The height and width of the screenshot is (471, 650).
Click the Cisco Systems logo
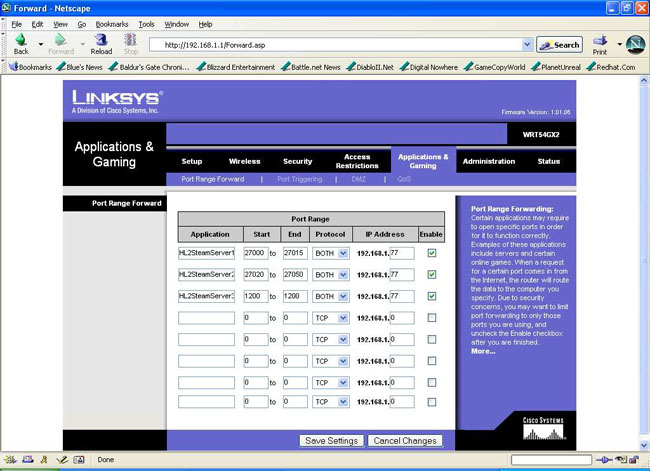coord(543,429)
